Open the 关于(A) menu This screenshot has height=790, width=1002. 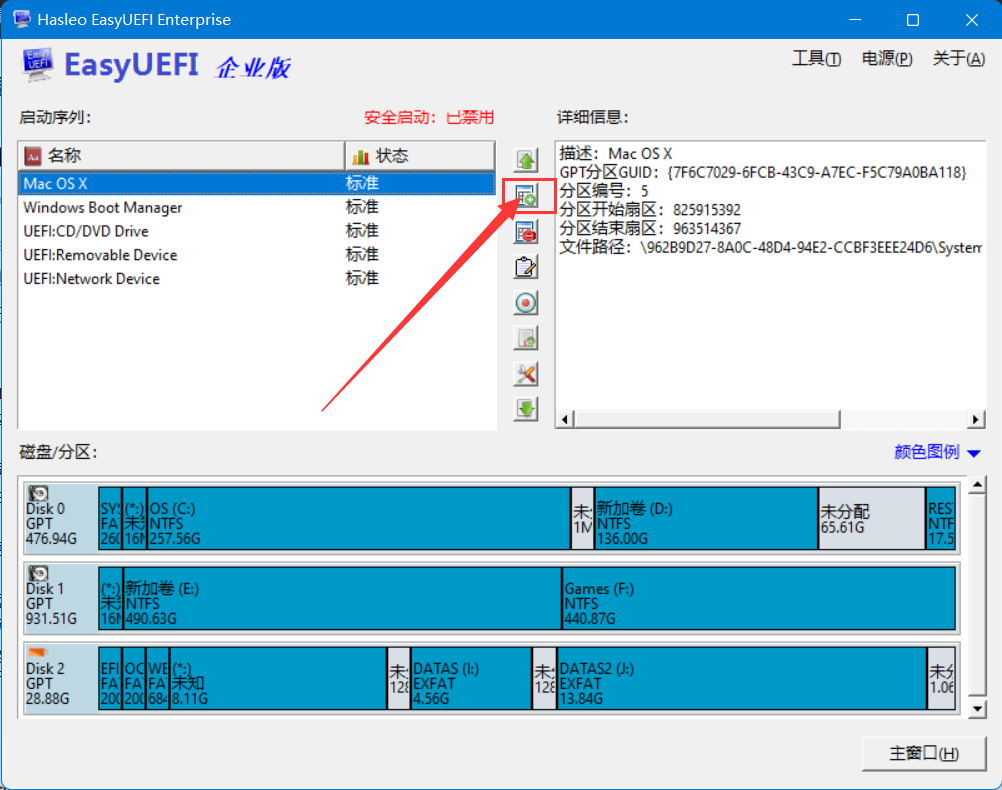point(958,59)
